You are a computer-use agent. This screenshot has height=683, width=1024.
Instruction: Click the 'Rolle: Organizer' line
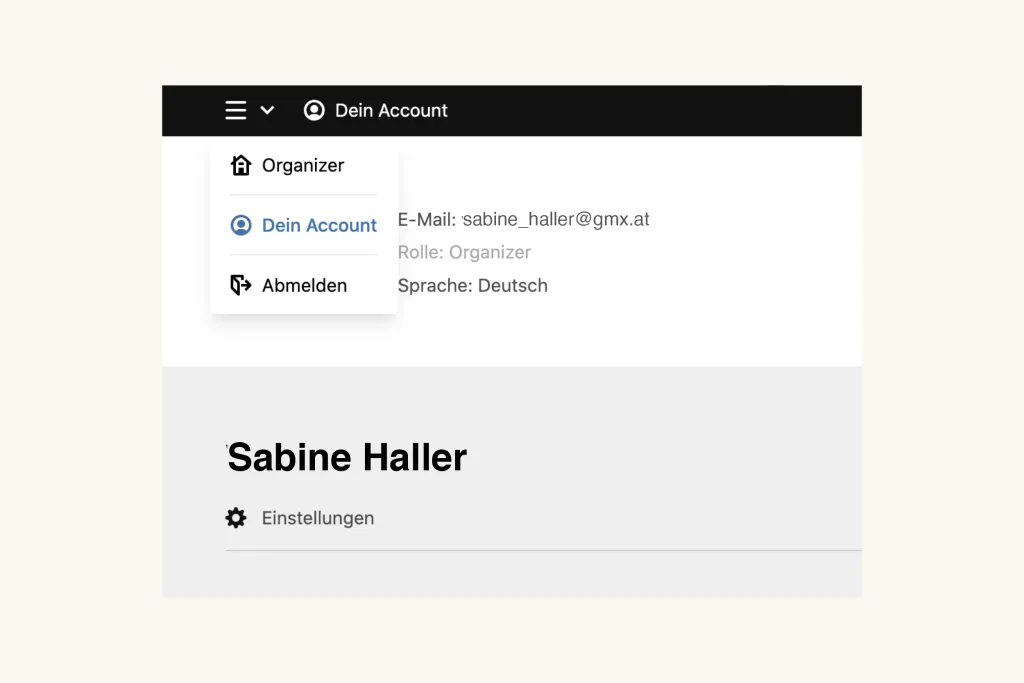point(464,252)
